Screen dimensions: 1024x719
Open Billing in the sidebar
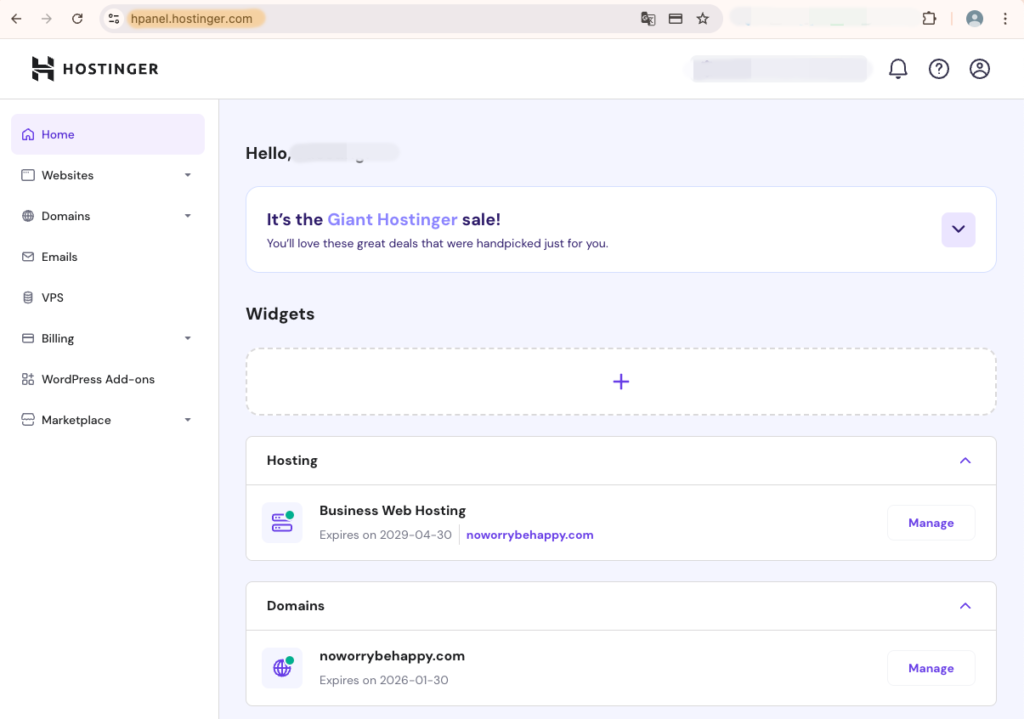point(108,338)
